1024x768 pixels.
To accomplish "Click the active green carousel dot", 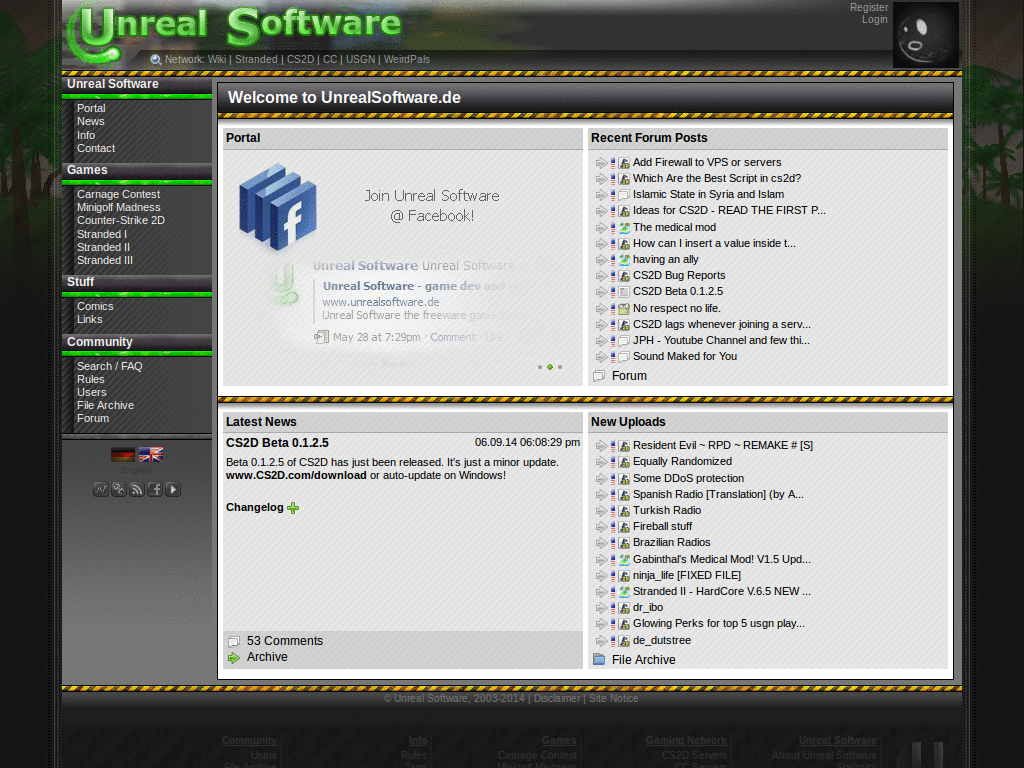I will point(549,367).
